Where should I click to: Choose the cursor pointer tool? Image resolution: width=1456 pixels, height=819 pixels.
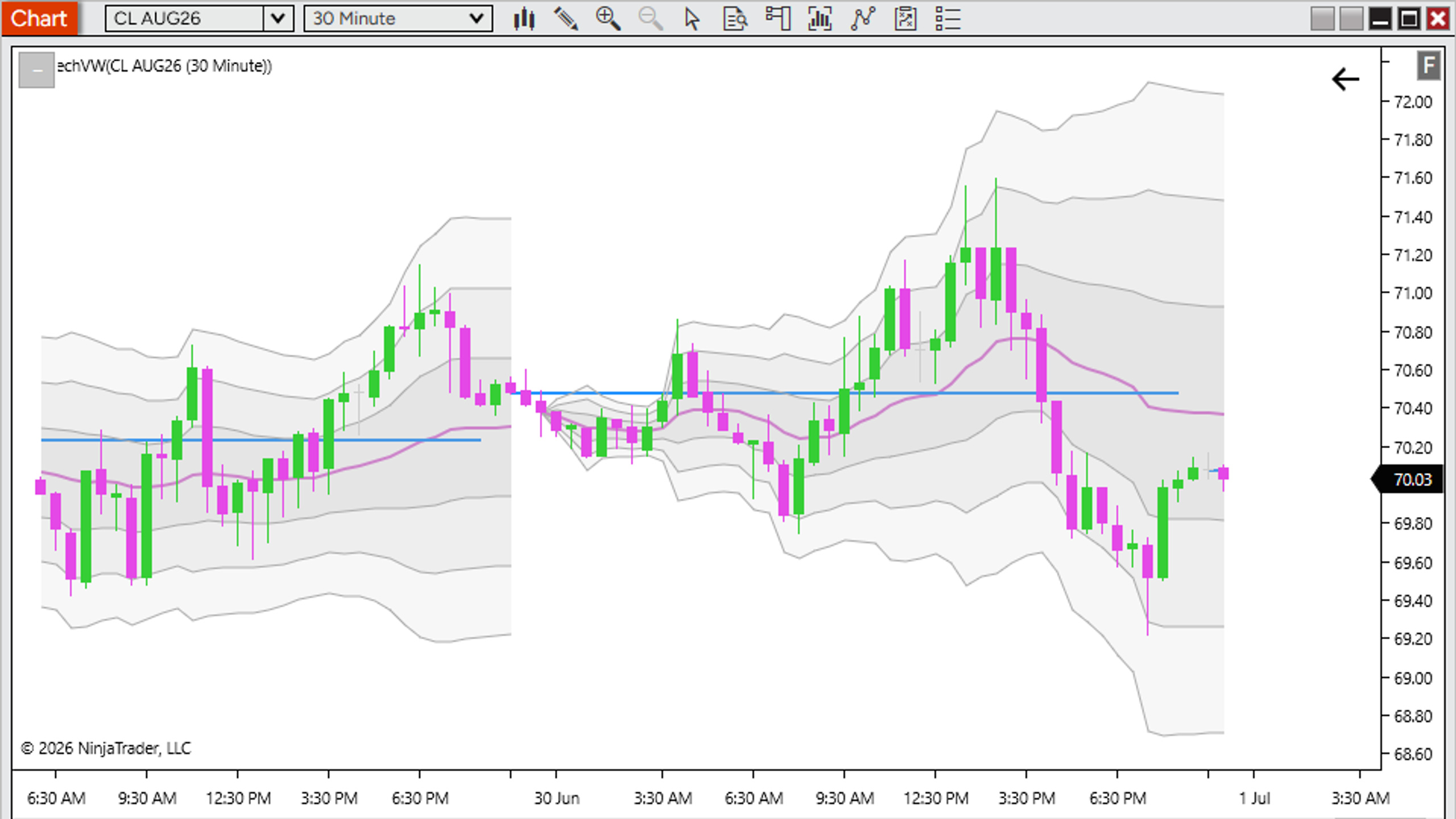(x=692, y=19)
